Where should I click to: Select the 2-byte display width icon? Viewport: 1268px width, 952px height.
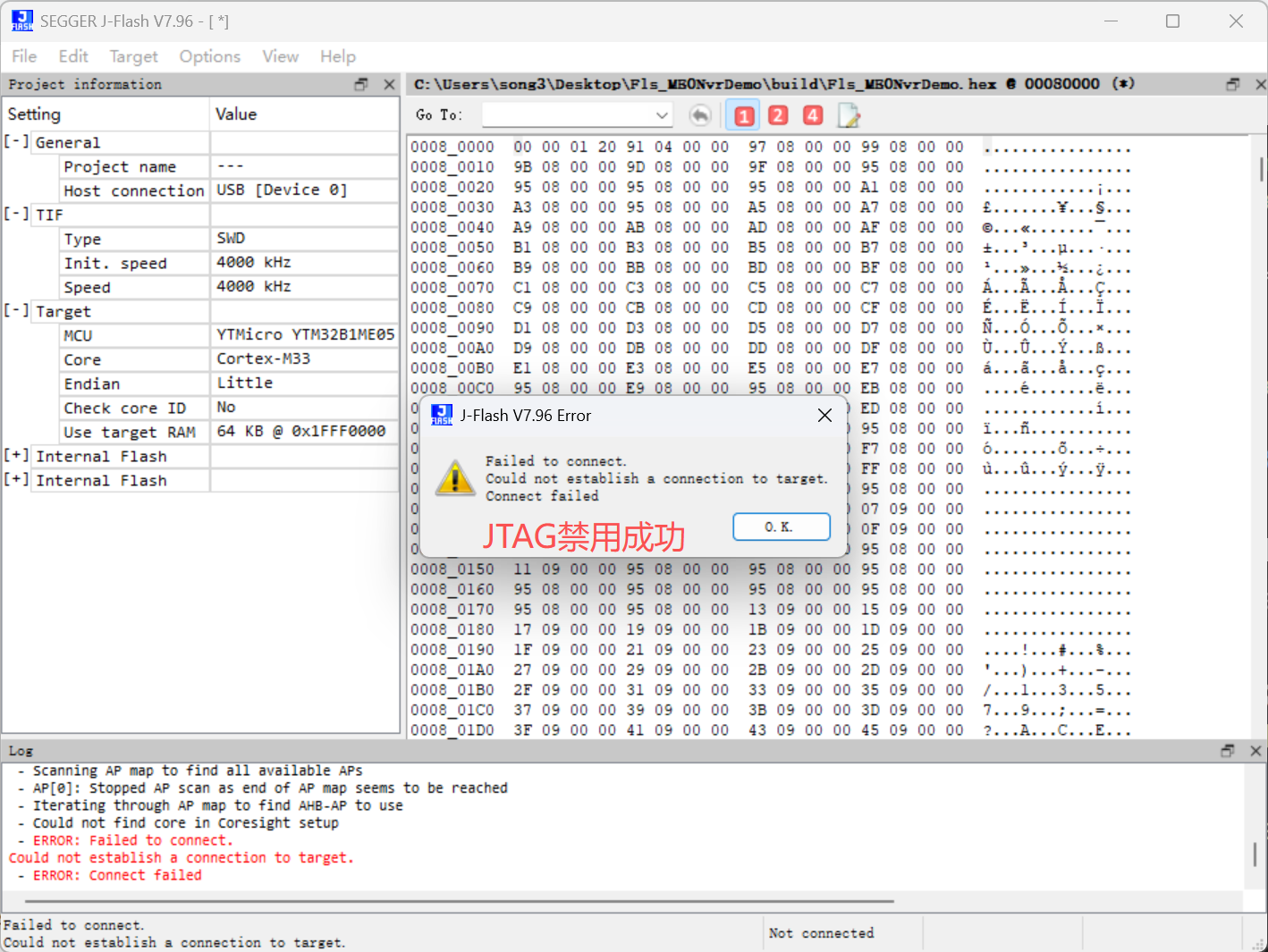pyautogui.click(x=778, y=115)
